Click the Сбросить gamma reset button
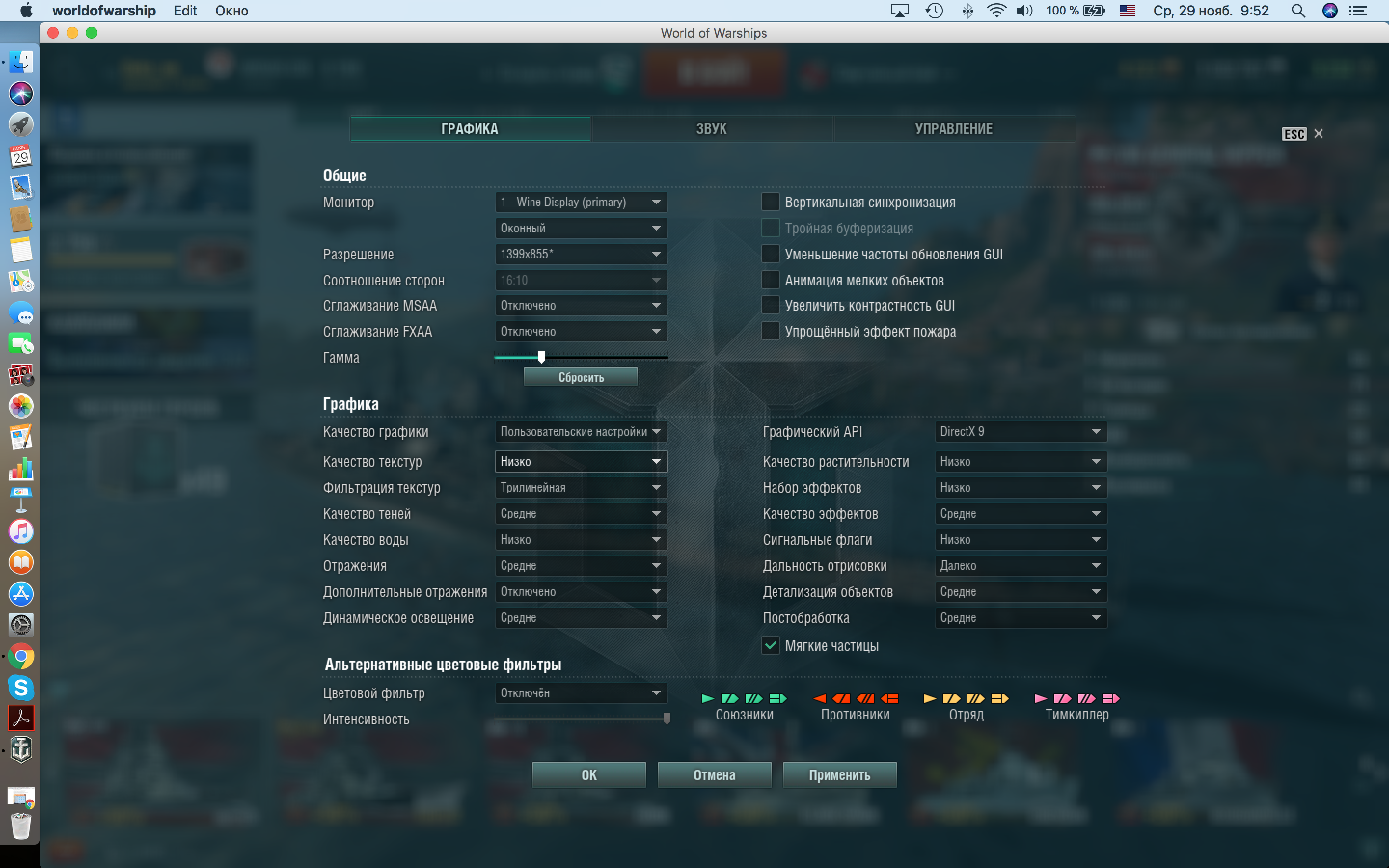 pyautogui.click(x=581, y=377)
